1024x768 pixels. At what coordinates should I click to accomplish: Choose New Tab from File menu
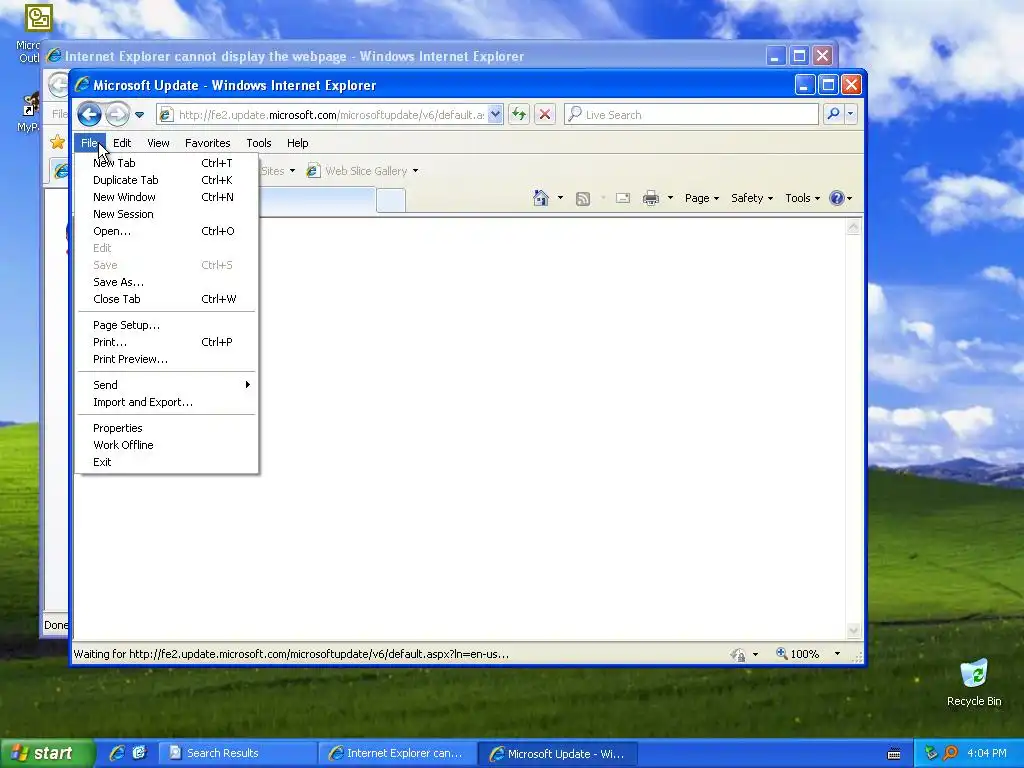[x=166, y=163]
